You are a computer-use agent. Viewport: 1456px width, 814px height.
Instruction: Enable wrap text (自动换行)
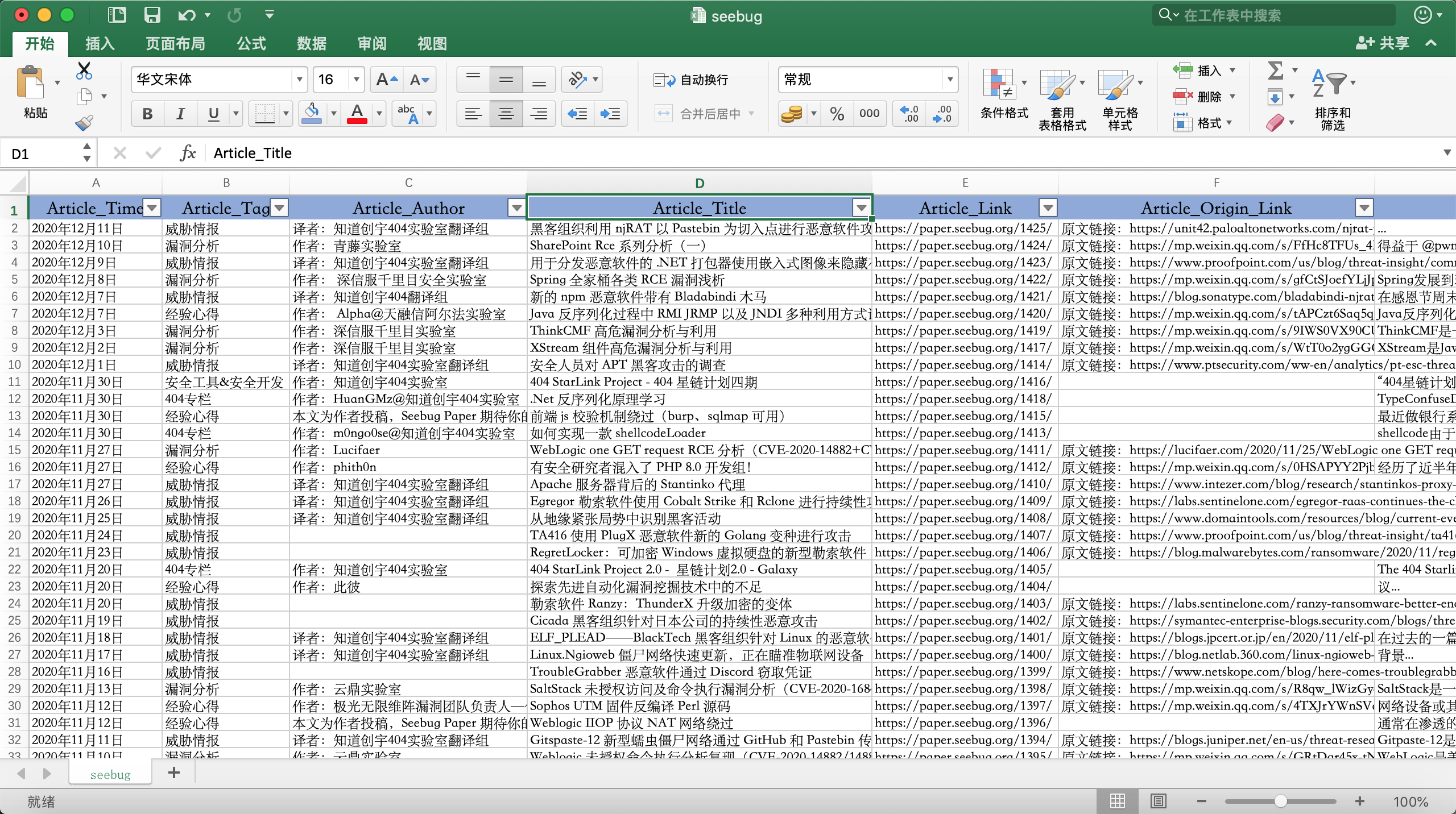(x=692, y=80)
